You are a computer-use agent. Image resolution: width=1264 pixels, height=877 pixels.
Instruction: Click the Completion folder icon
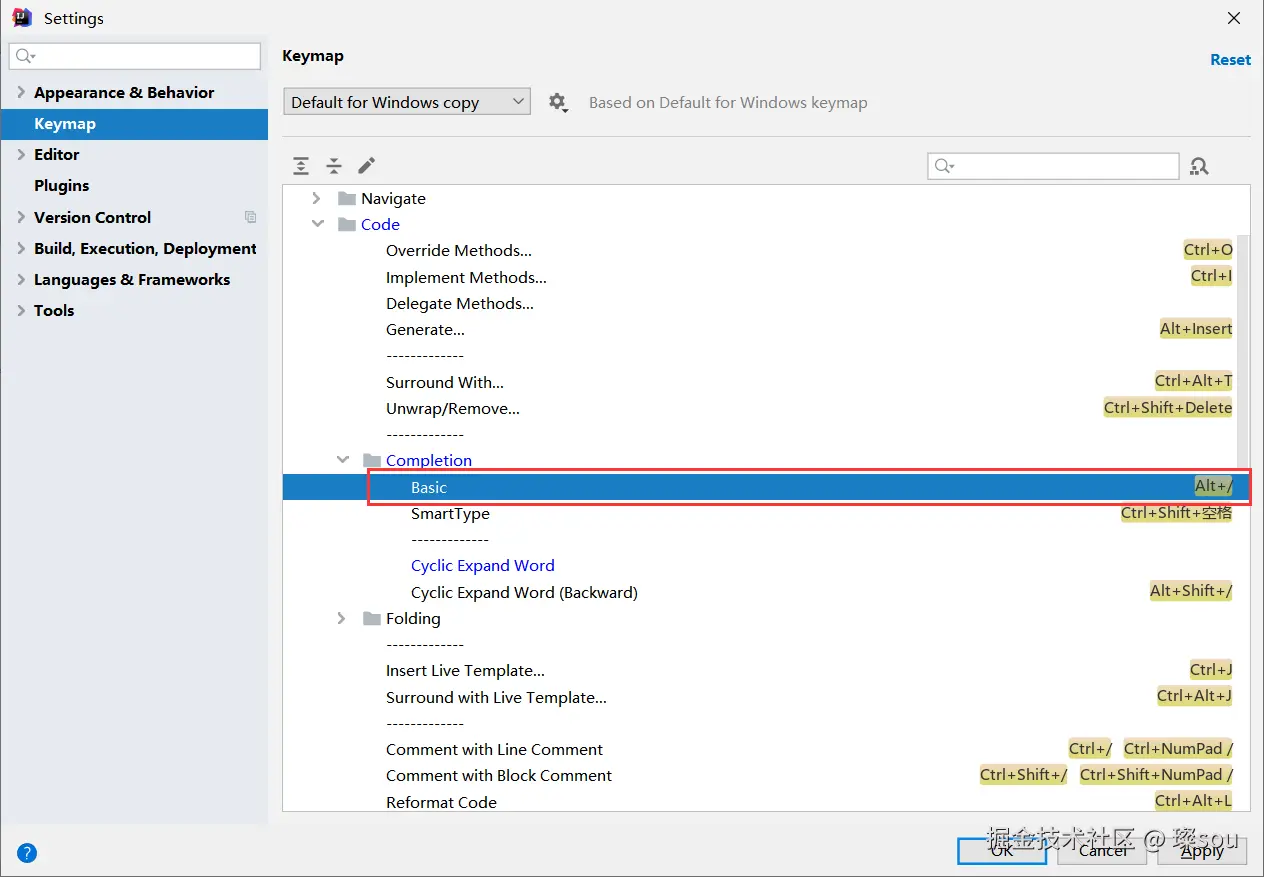[372, 460]
